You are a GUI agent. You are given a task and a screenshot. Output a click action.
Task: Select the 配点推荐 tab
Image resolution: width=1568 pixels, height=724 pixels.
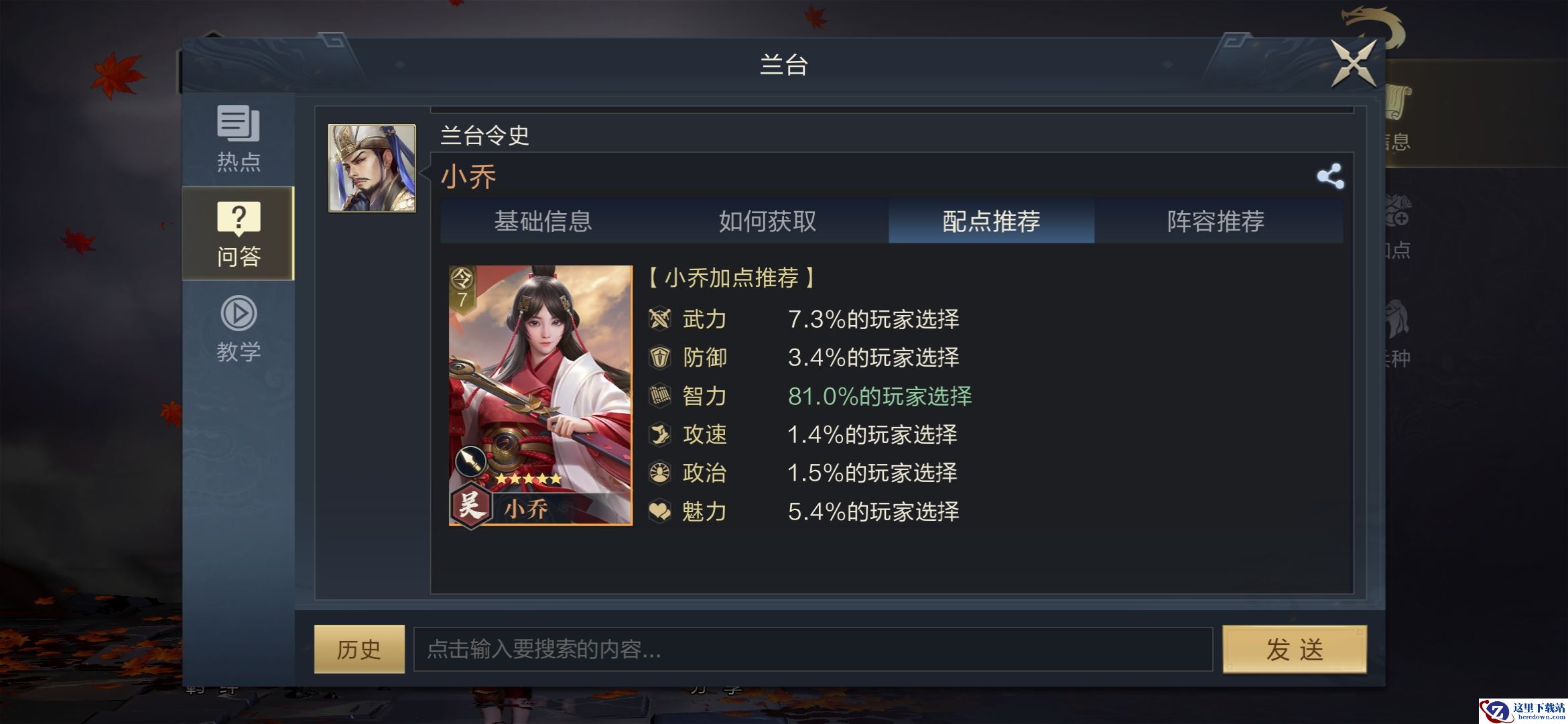(x=991, y=221)
